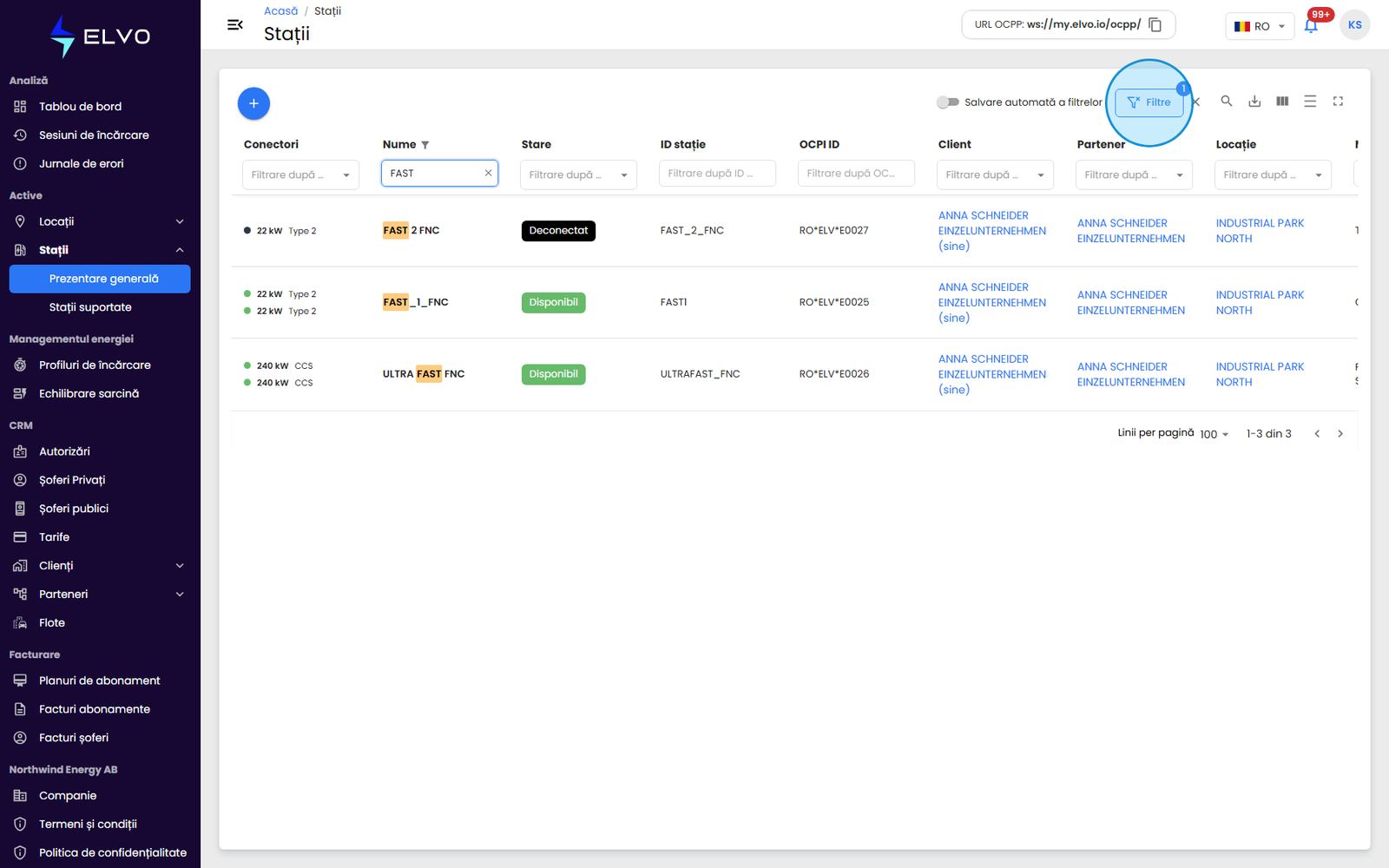Go to previous table page
Image resolution: width=1389 pixels, height=868 pixels.
pos(1317,434)
